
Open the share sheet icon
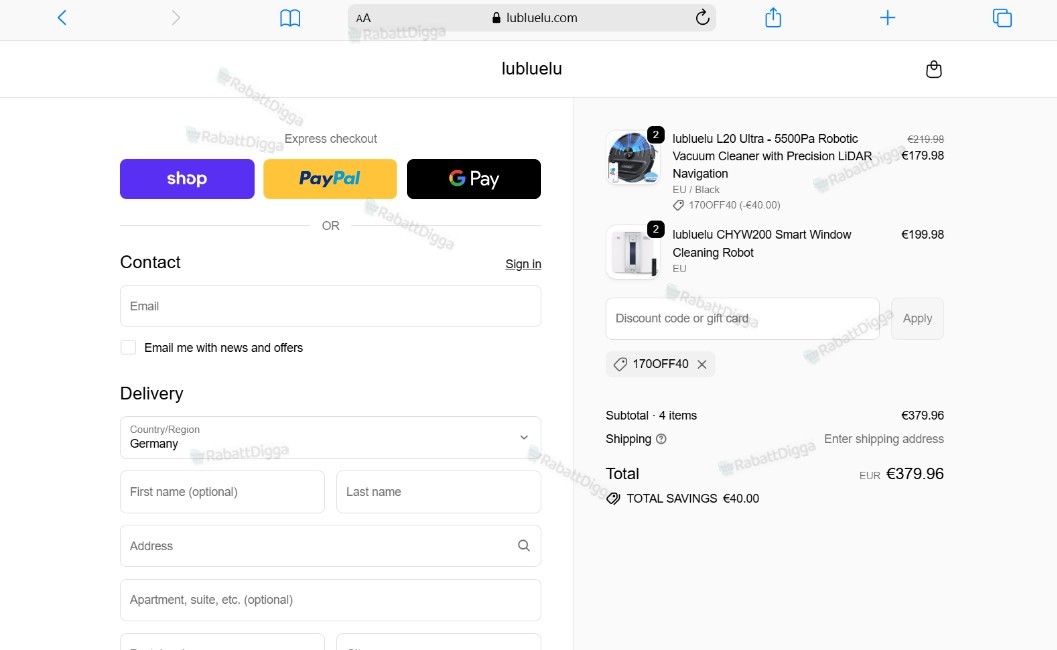pyautogui.click(x=773, y=17)
